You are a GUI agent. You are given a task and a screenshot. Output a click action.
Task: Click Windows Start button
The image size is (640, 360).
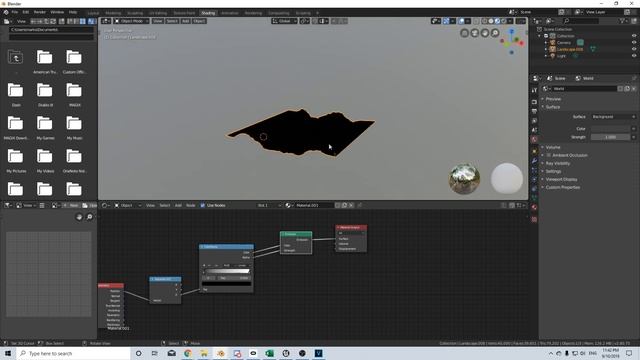tap(8, 353)
